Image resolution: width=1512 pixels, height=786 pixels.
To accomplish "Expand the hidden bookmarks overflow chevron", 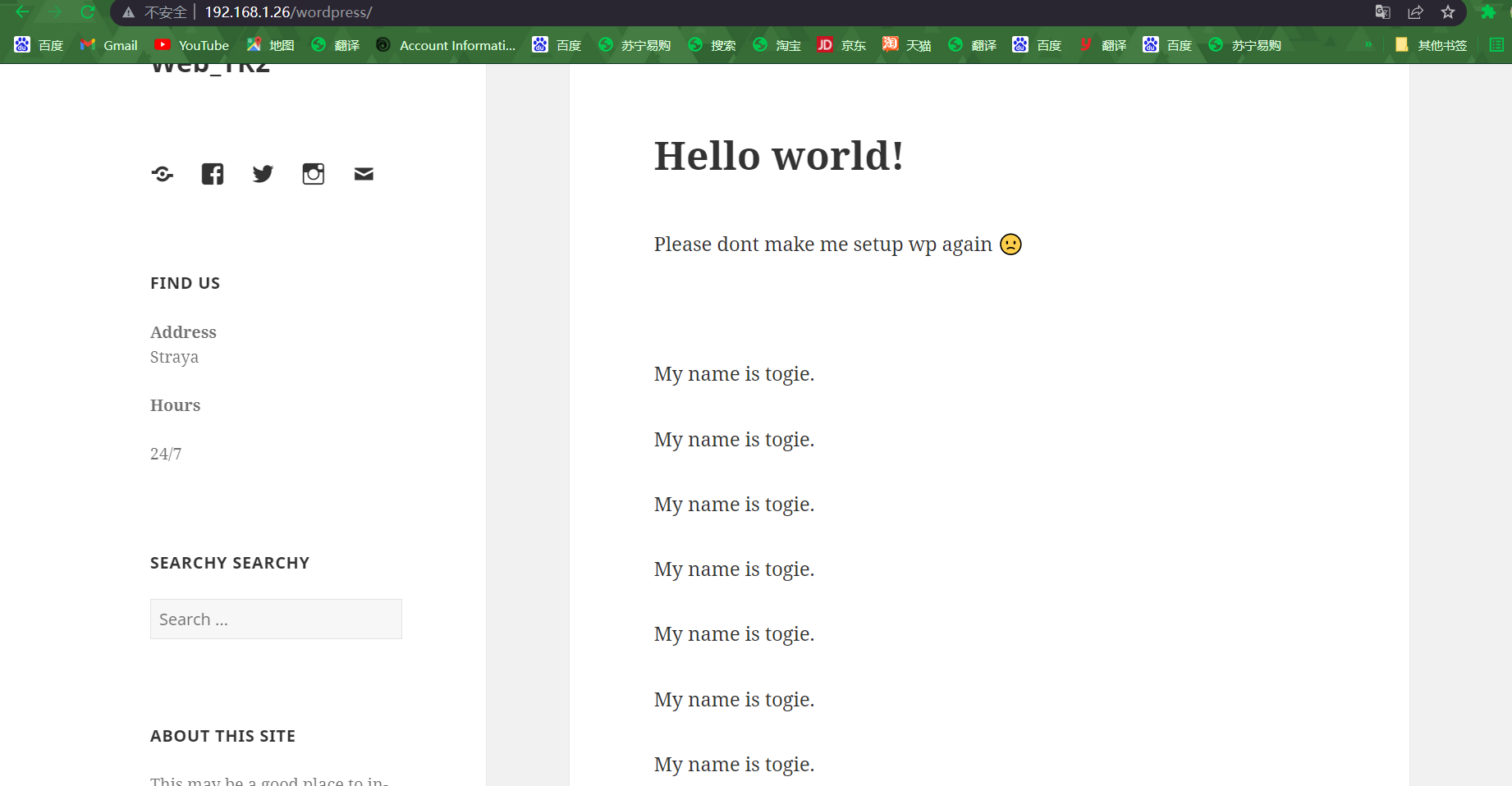I will (1368, 45).
